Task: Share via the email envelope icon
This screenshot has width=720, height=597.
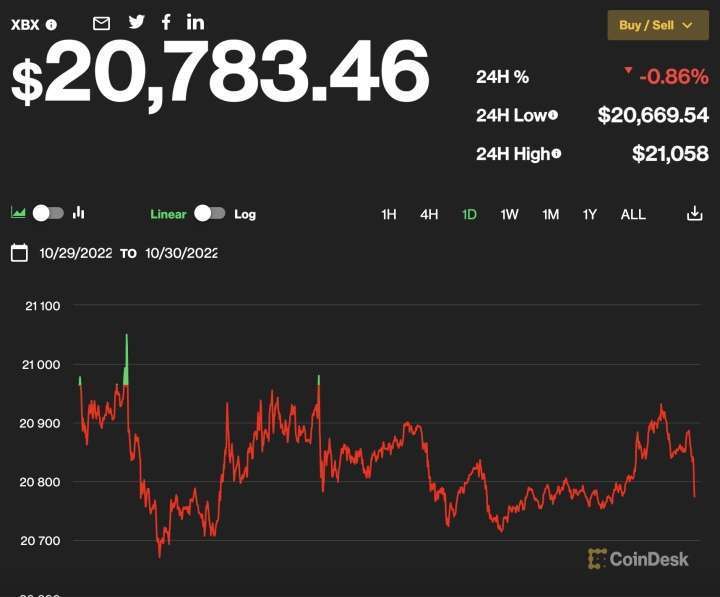Action: 101,23
